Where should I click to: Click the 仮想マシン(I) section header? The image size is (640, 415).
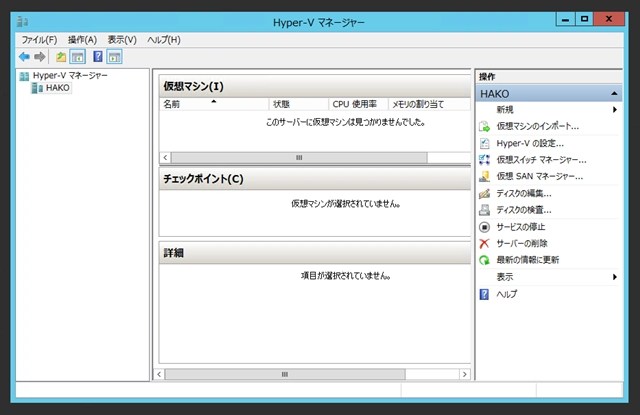point(315,87)
